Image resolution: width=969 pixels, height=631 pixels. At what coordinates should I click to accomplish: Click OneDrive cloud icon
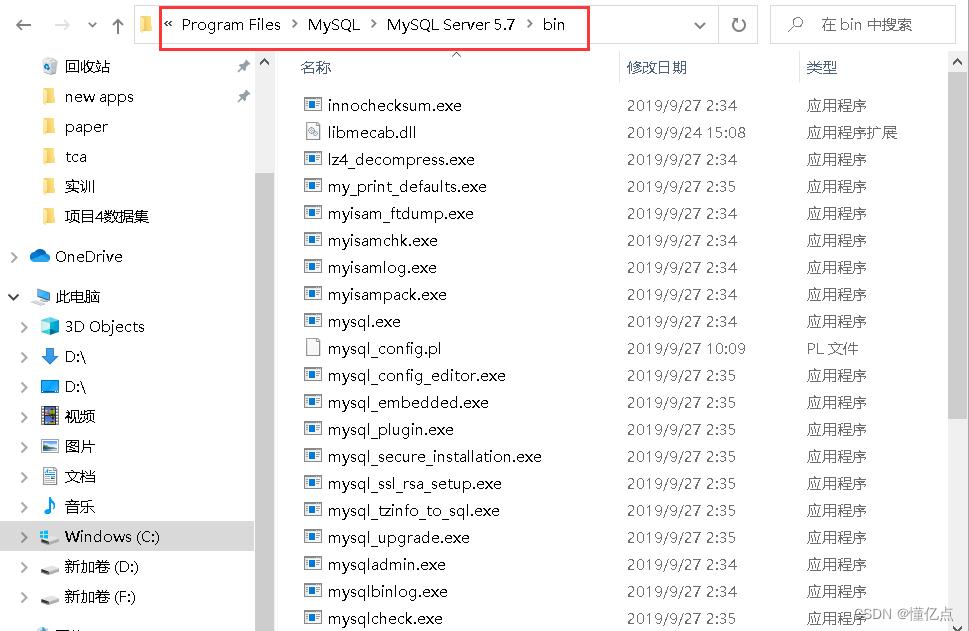(40, 256)
